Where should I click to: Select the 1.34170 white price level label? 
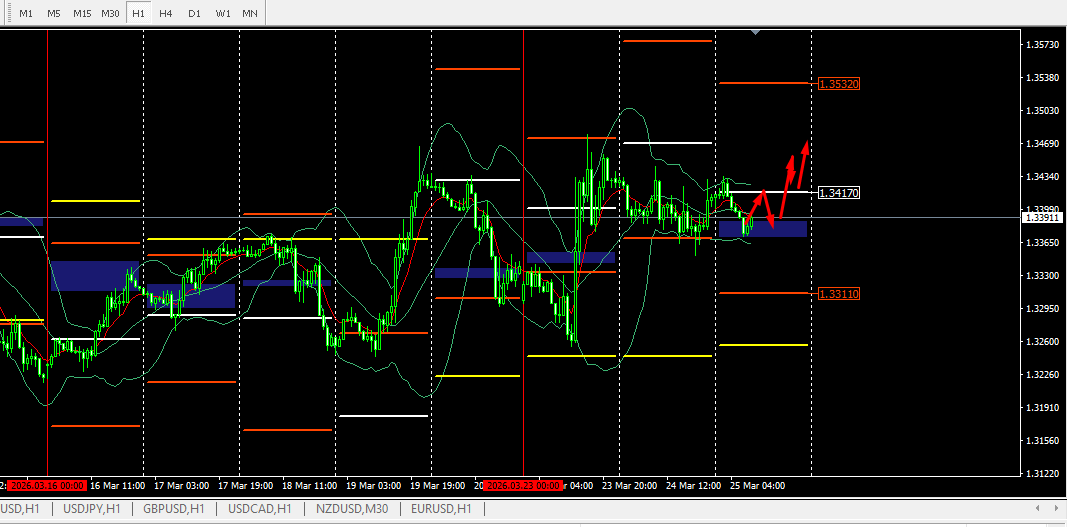click(839, 193)
